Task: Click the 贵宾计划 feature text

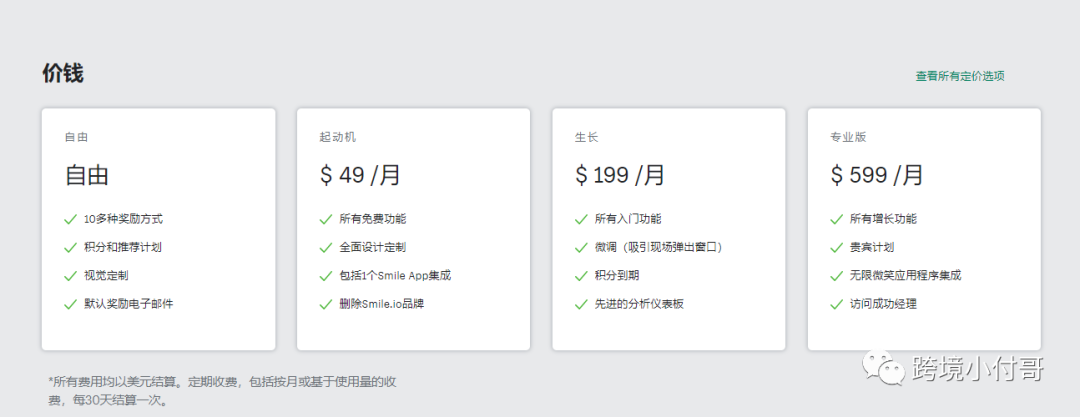Action: (x=872, y=247)
